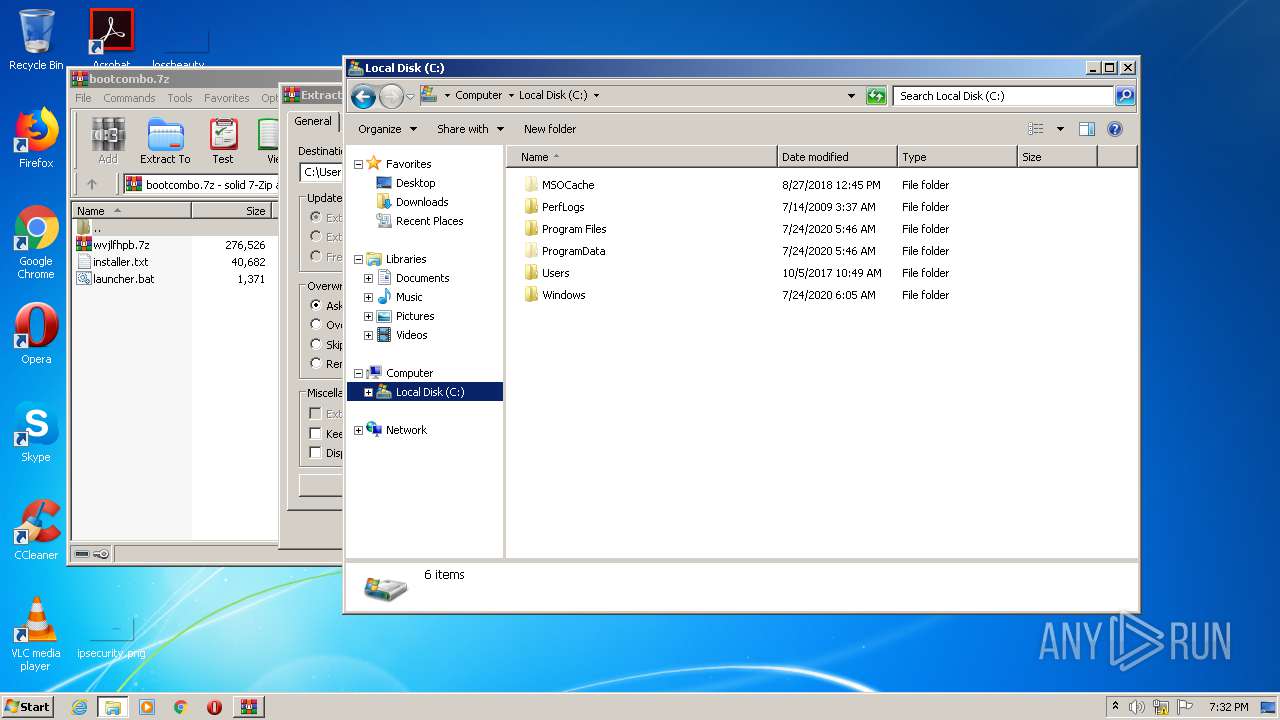The width and height of the screenshot is (1280, 720).
Task: Toggle the preview pane icon
Action: (x=1087, y=129)
